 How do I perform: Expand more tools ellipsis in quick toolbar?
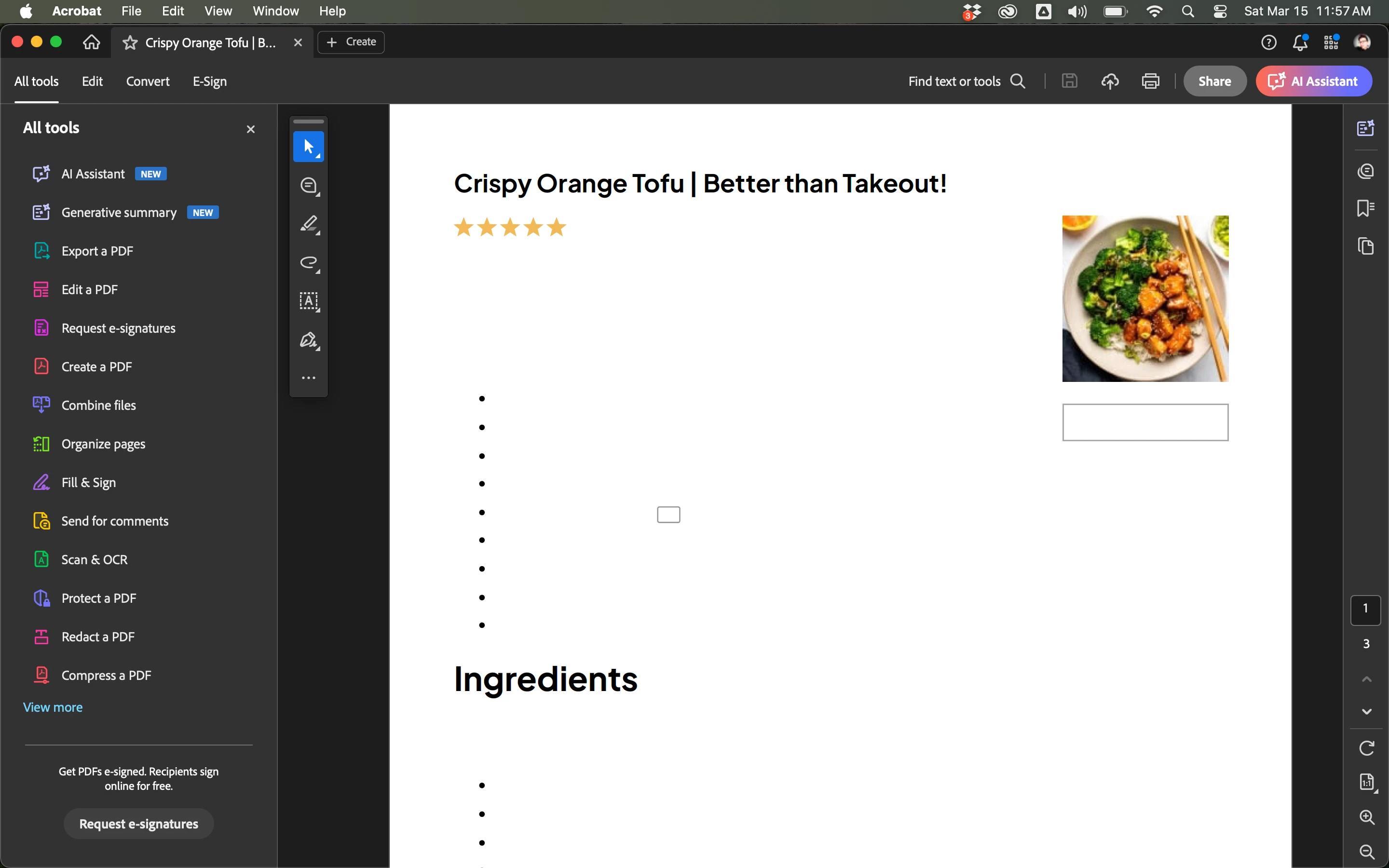pos(308,378)
